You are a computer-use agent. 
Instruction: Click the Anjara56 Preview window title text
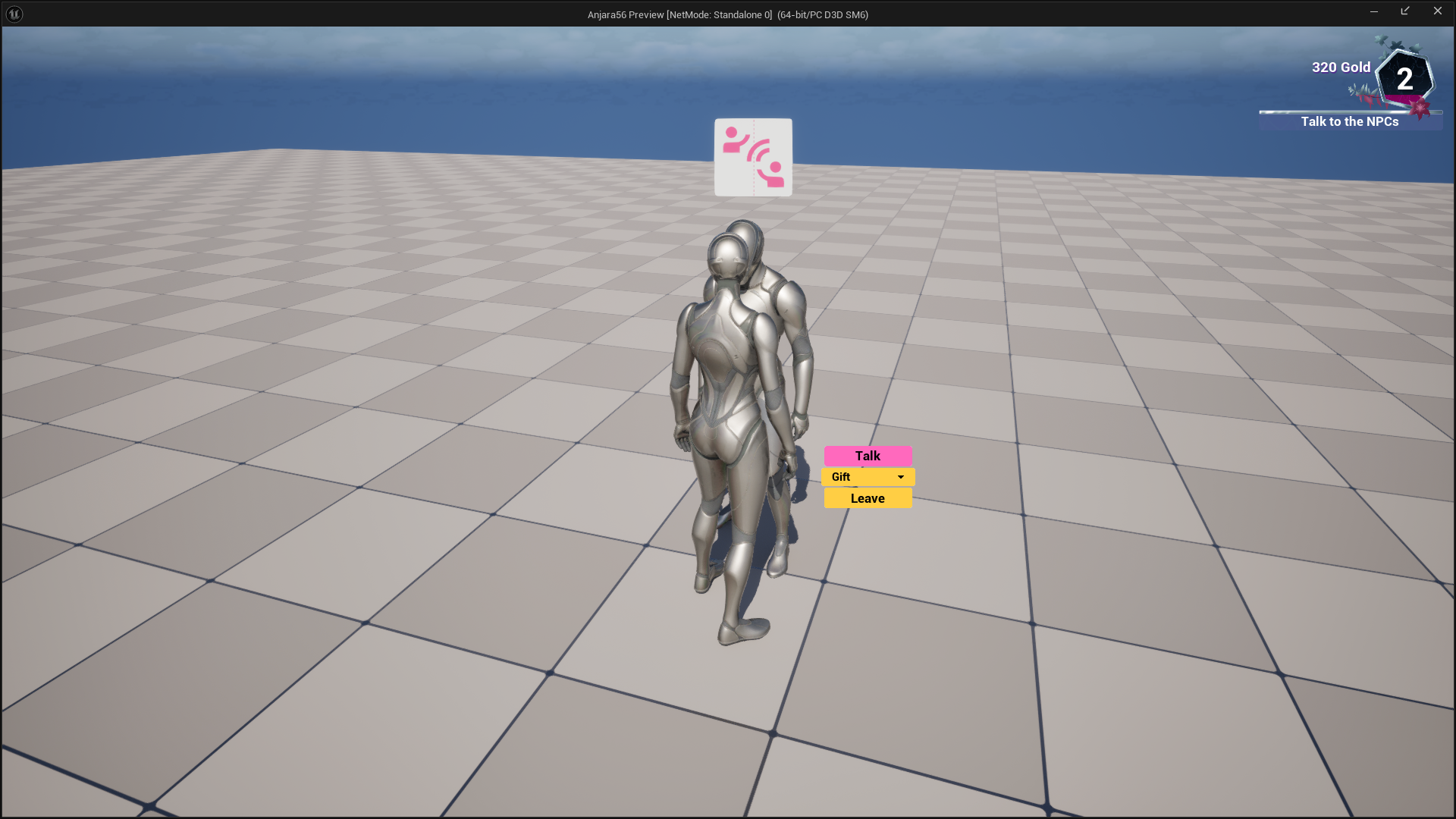(727, 14)
